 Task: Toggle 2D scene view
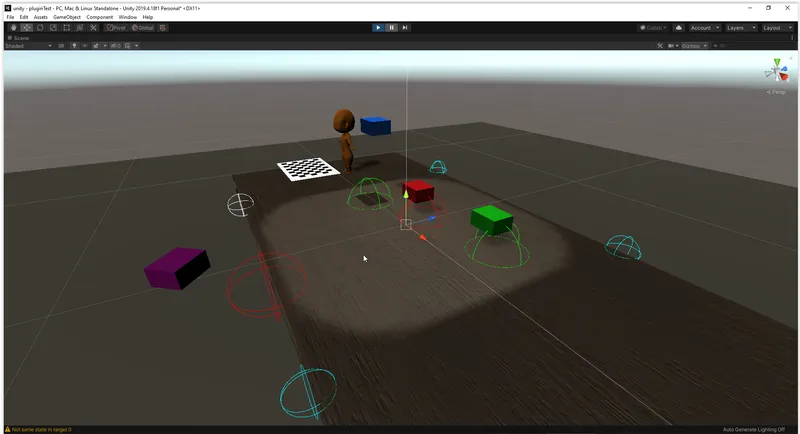(61, 46)
